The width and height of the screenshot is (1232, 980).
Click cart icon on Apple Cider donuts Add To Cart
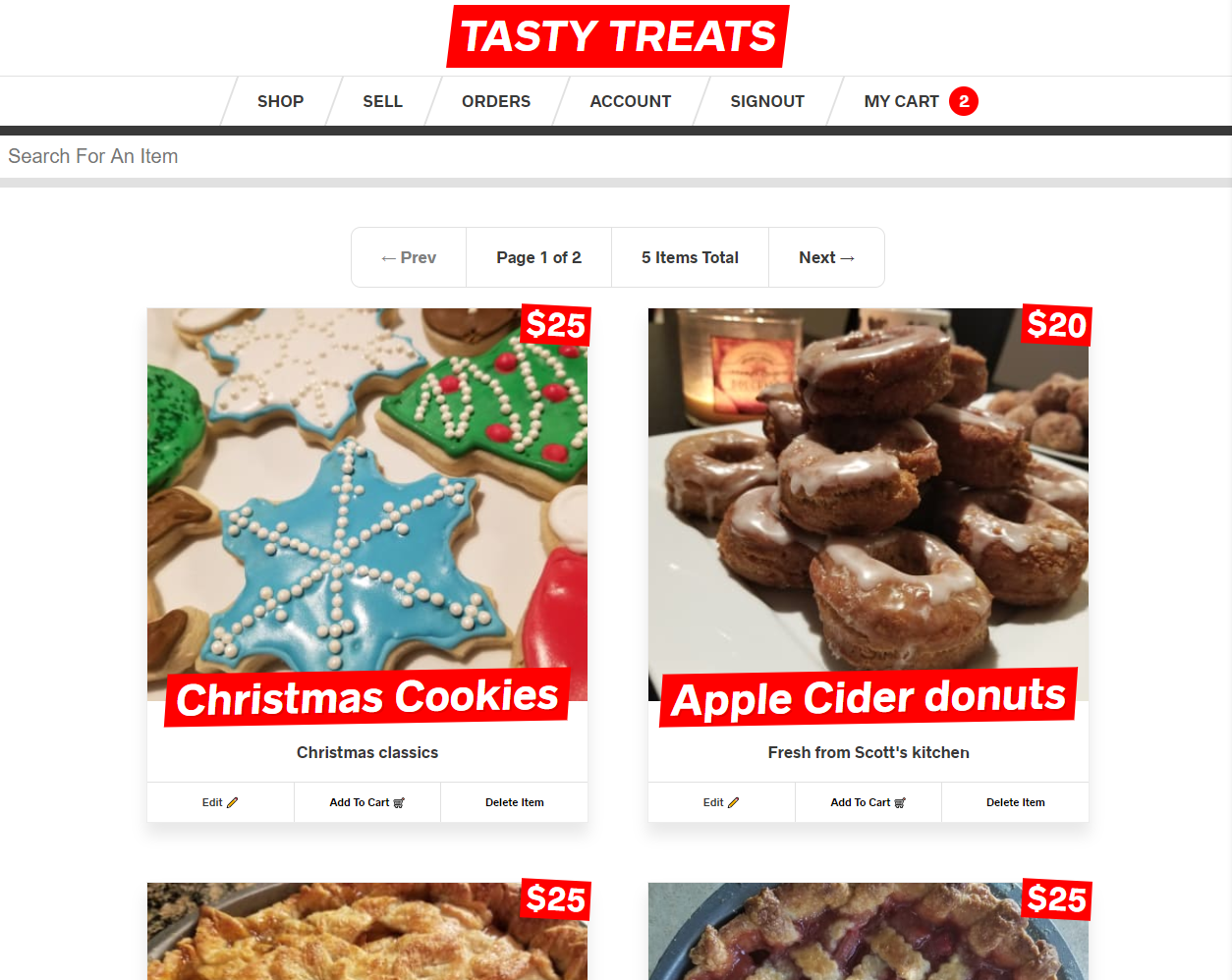click(x=900, y=803)
